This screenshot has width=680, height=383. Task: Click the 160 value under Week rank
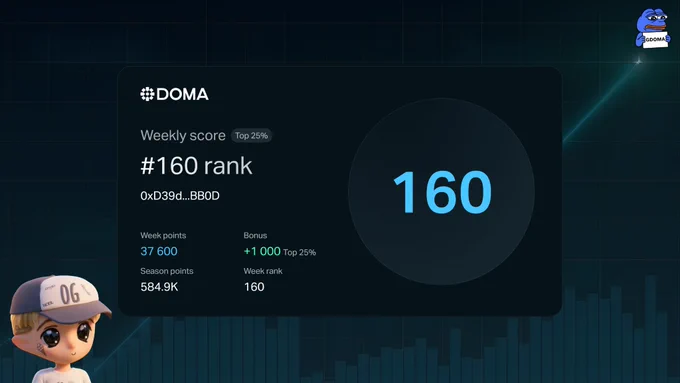pos(254,287)
